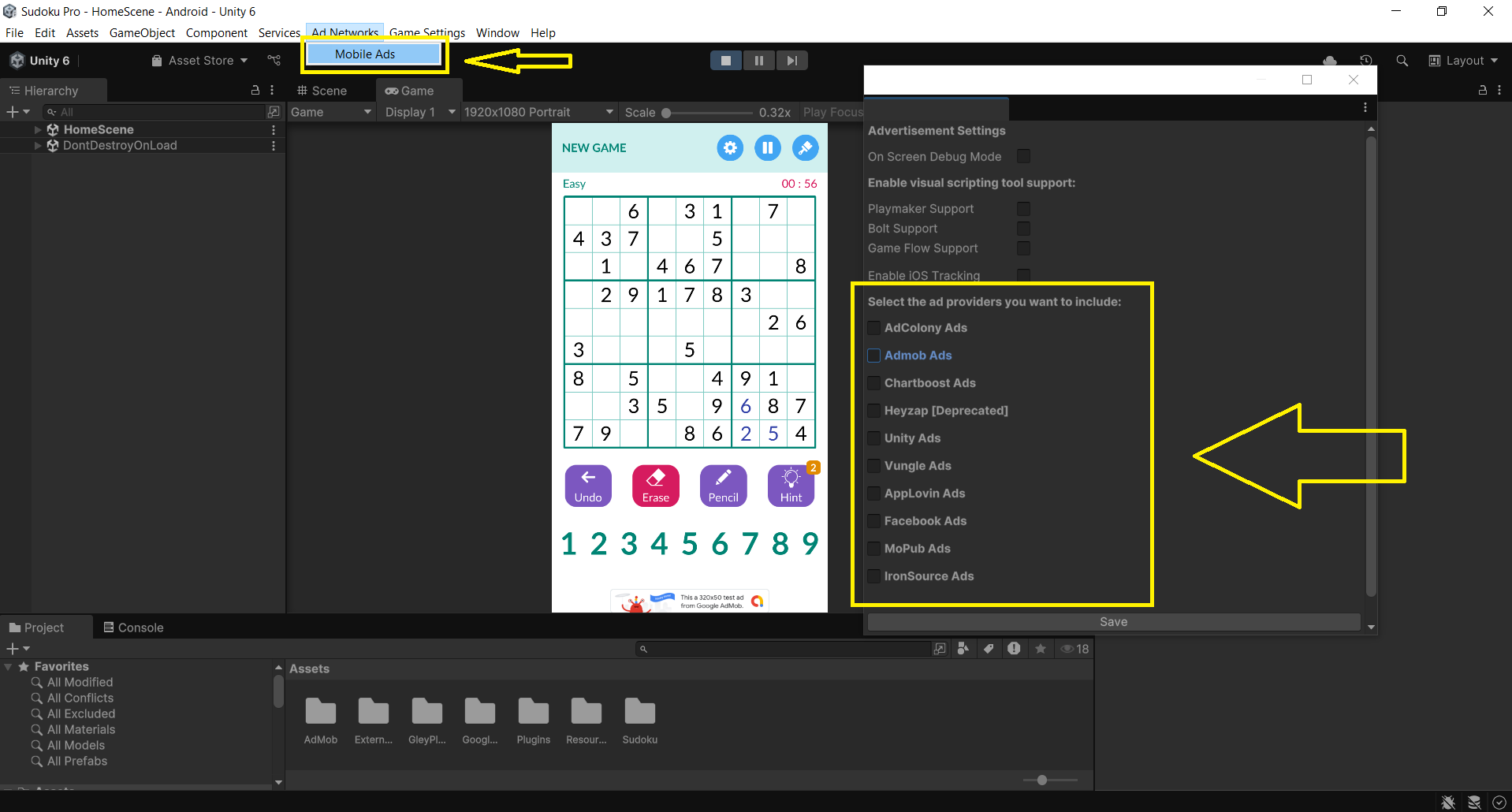The height and width of the screenshot is (812, 1512).
Task: Stop play mode with the Play button
Action: (x=725, y=61)
